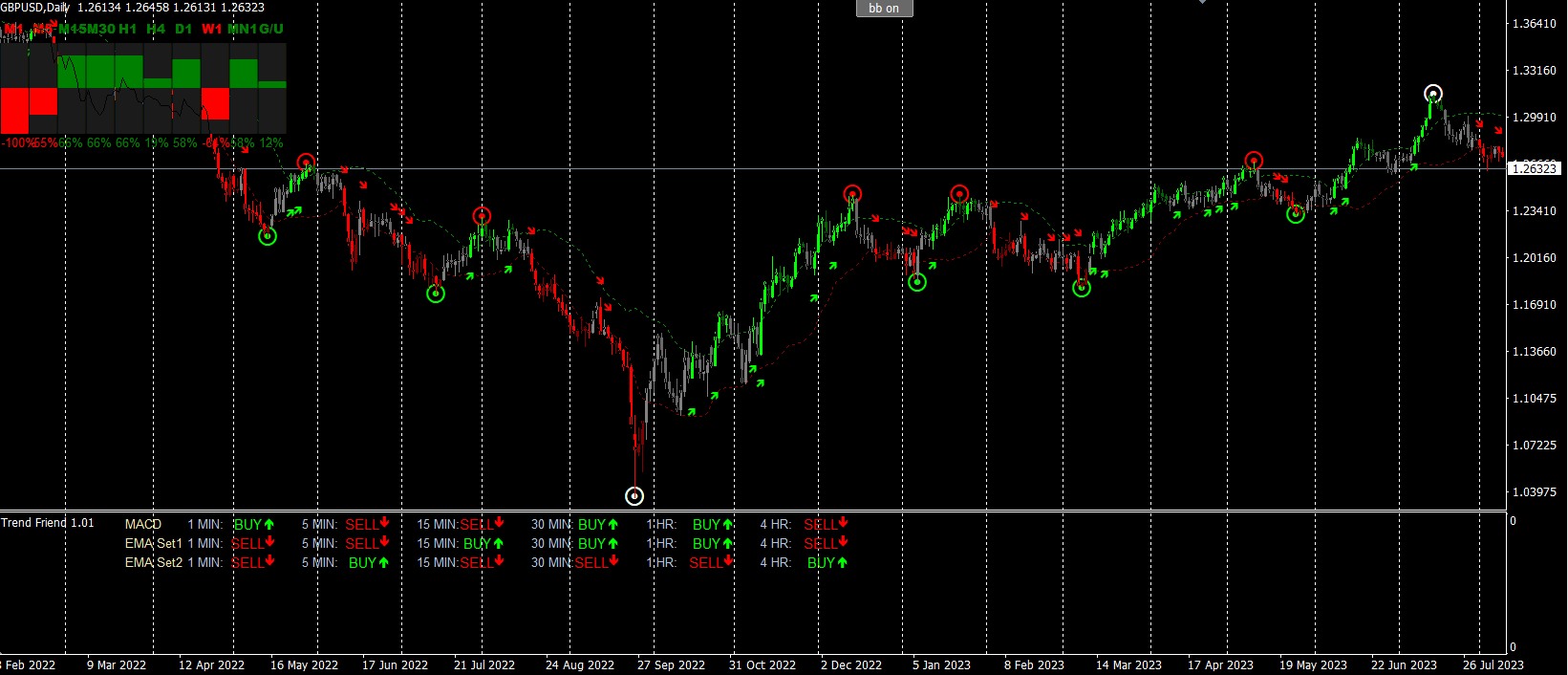Click the 1.03975 price level on the axis

[1535, 491]
